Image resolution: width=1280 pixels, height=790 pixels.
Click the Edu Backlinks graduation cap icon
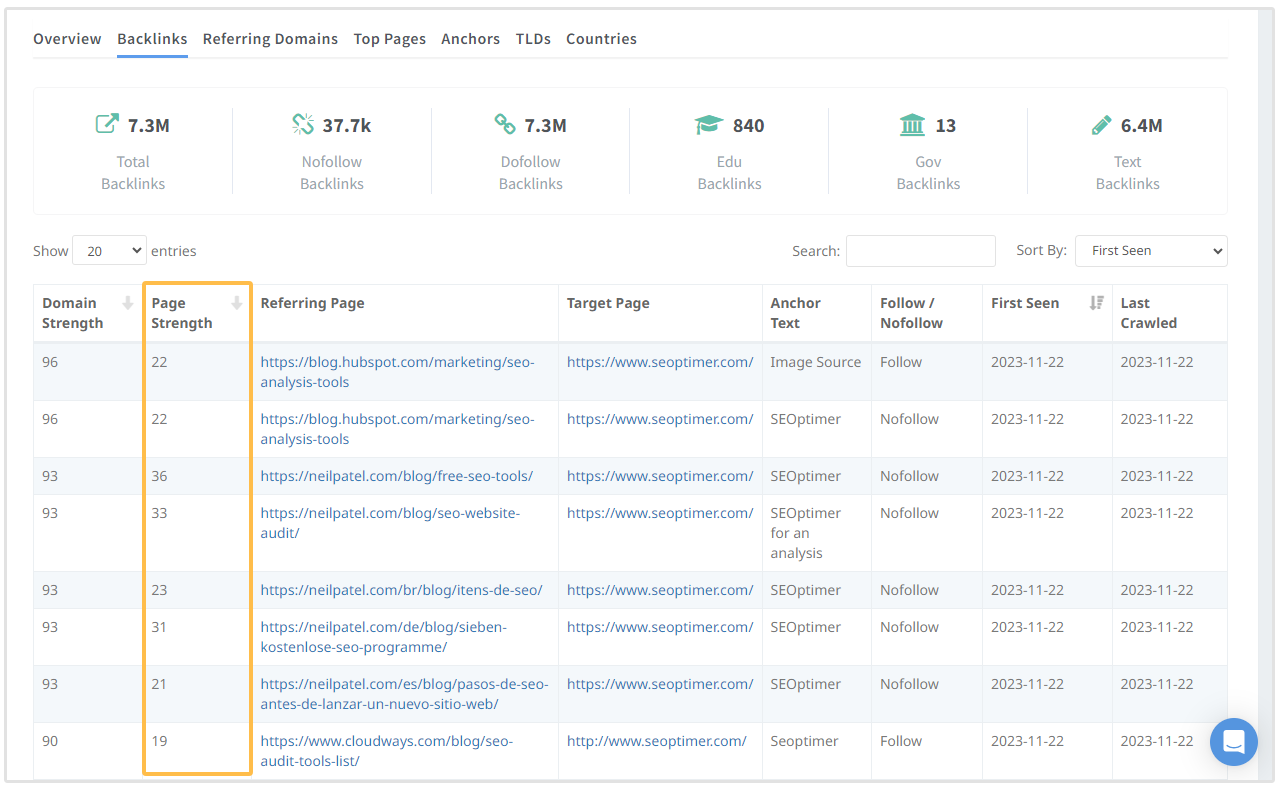pos(708,125)
